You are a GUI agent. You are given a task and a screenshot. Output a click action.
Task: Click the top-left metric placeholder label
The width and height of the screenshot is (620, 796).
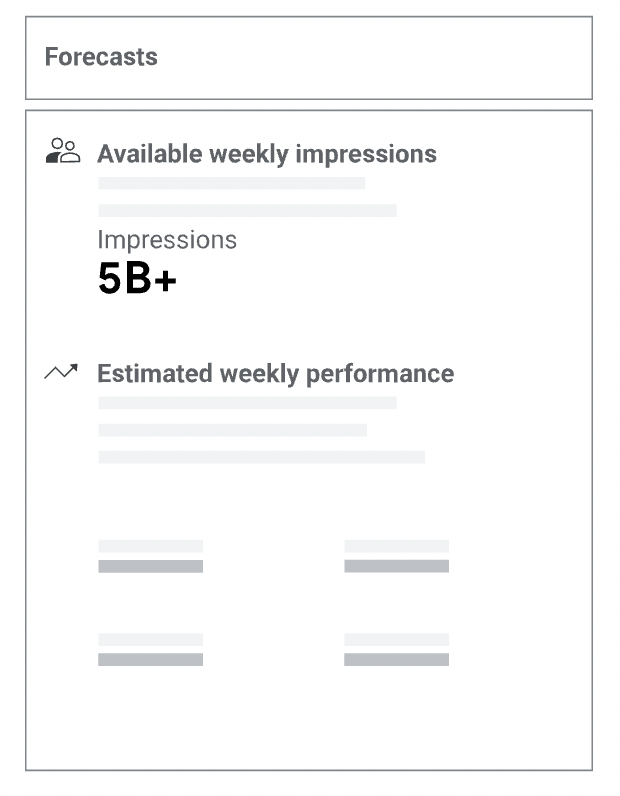point(150,546)
